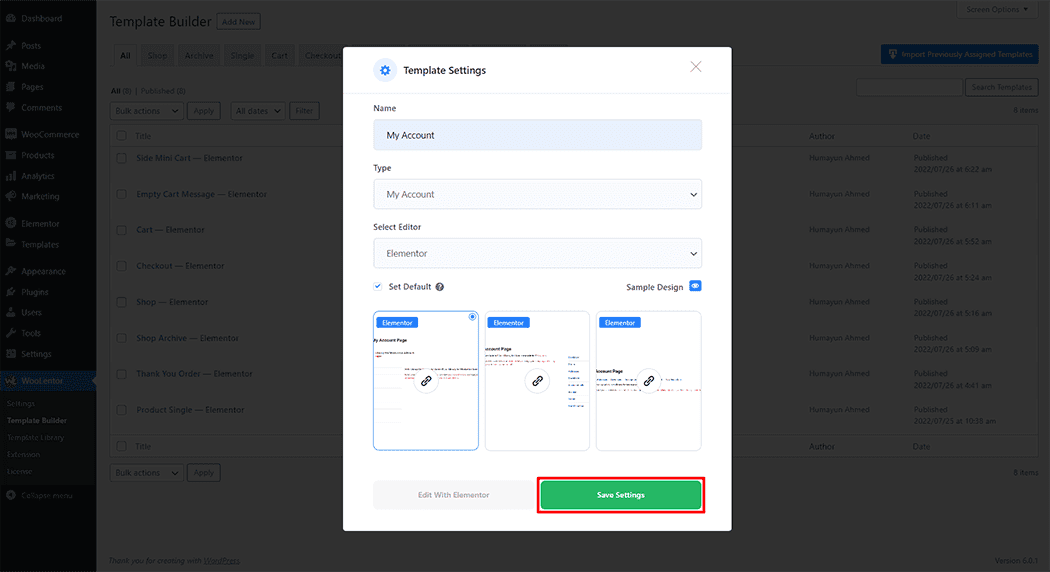Click the Template Settings gear icon
The image size is (1050, 572).
click(x=385, y=70)
